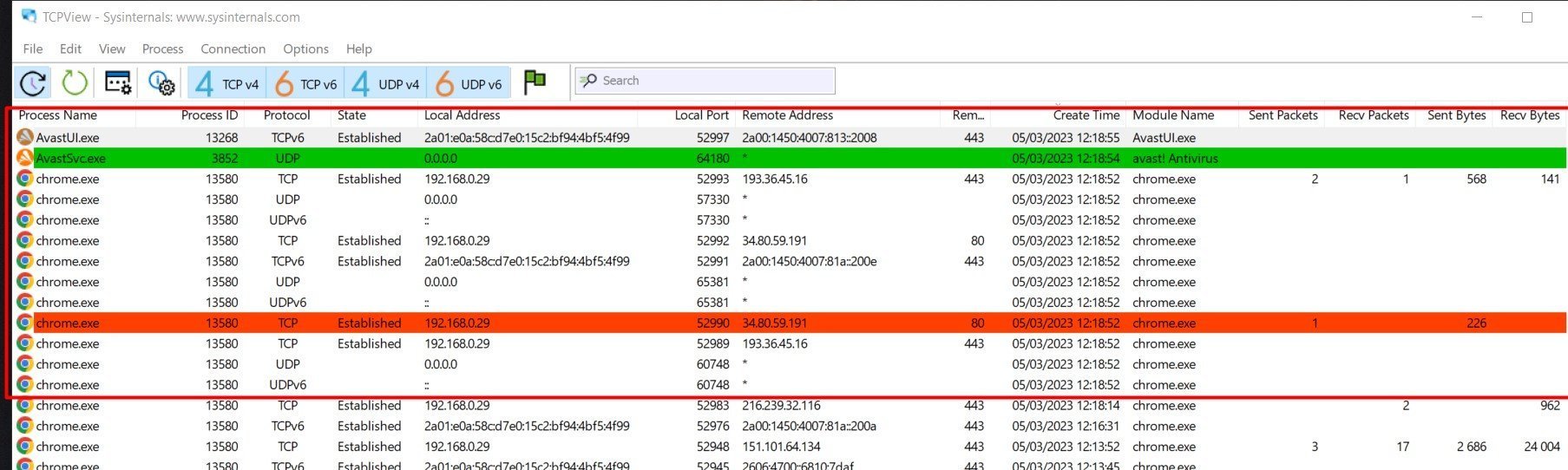The image size is (1568, 470).
Task: Click Chrome icon on local port 52983 row
Action: [25, 405]
